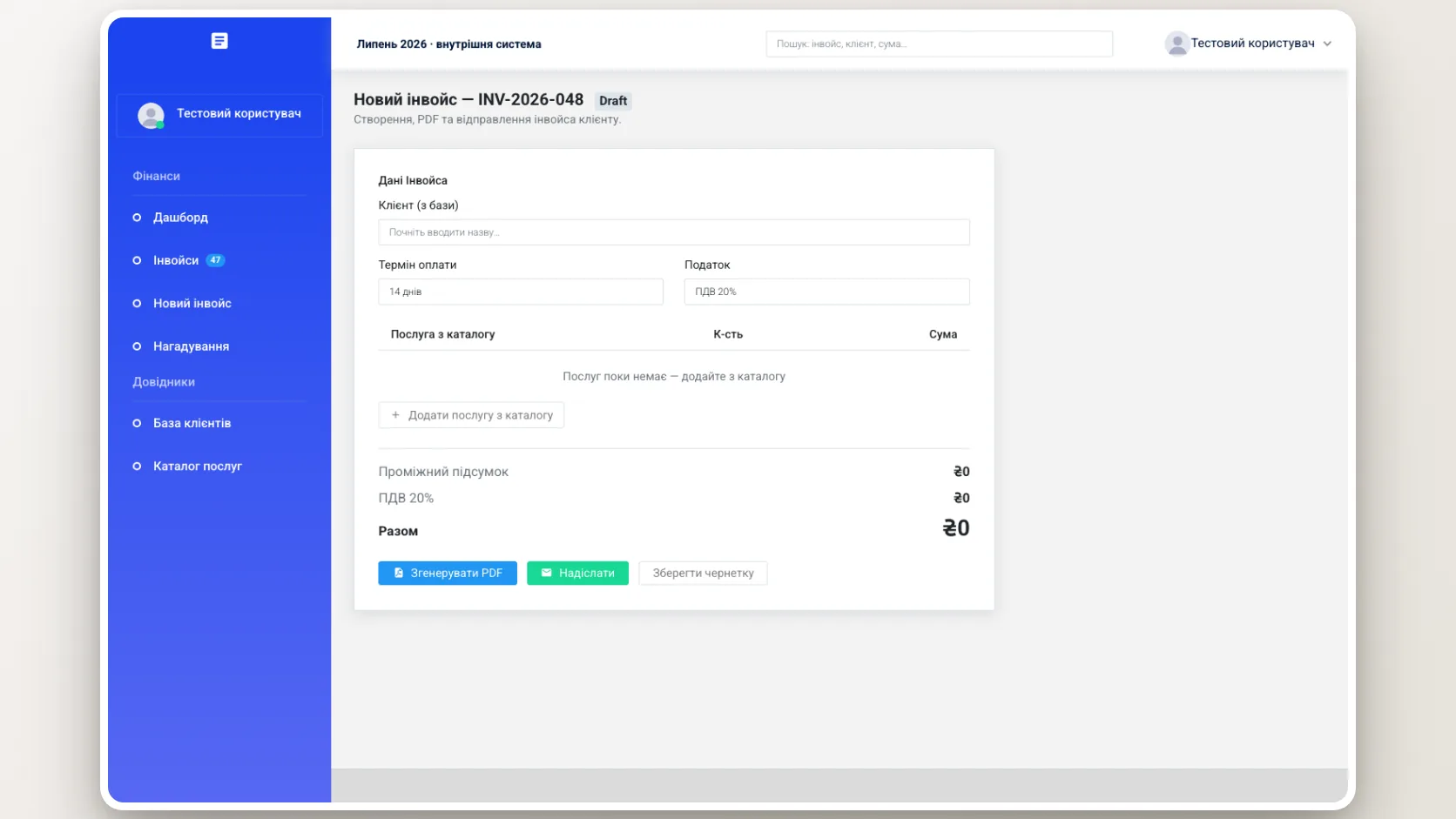The width and height of the screenshot is (1456, 819).
Task: Click the Згенерувати PDF button
Action: coord(448,573)
